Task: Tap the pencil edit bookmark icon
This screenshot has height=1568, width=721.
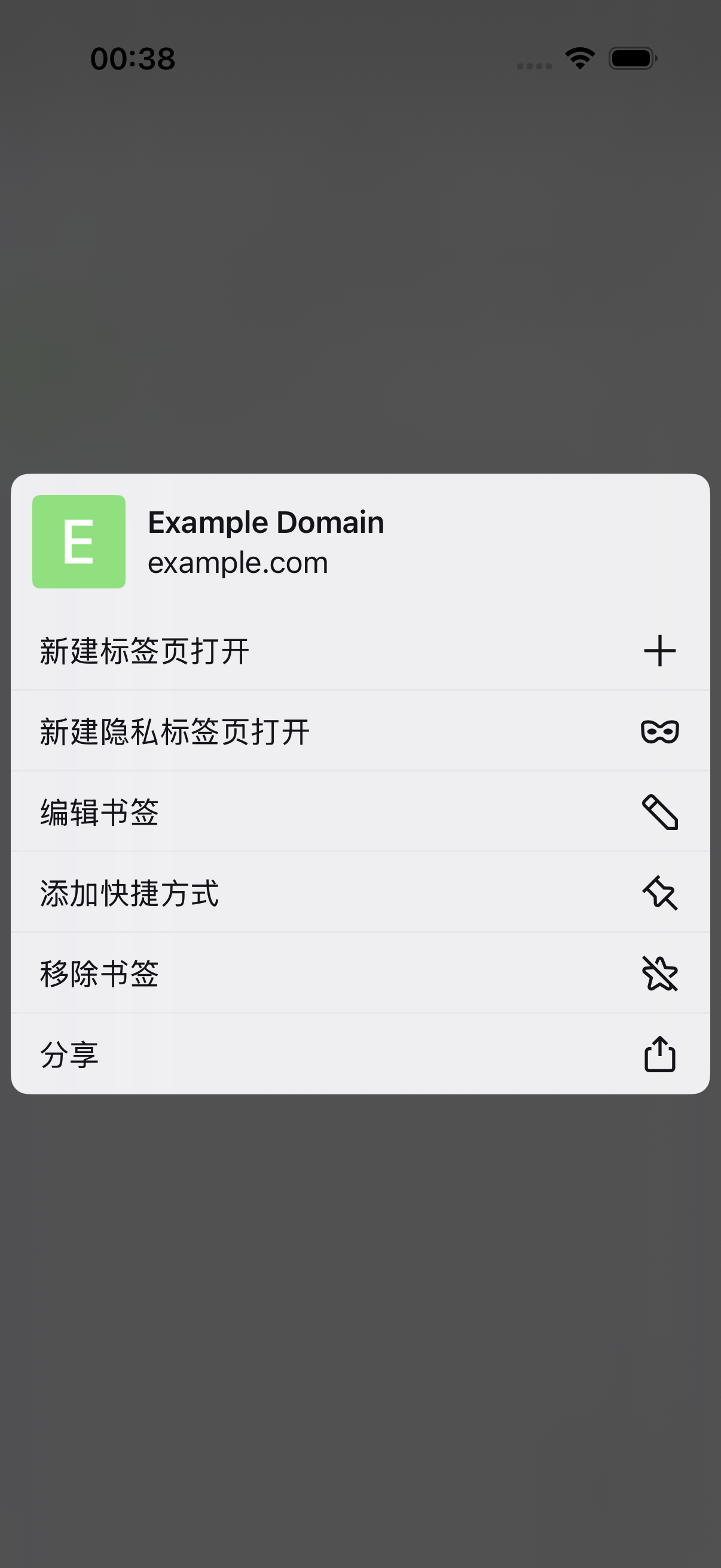Action: click(x=659, y=812)
